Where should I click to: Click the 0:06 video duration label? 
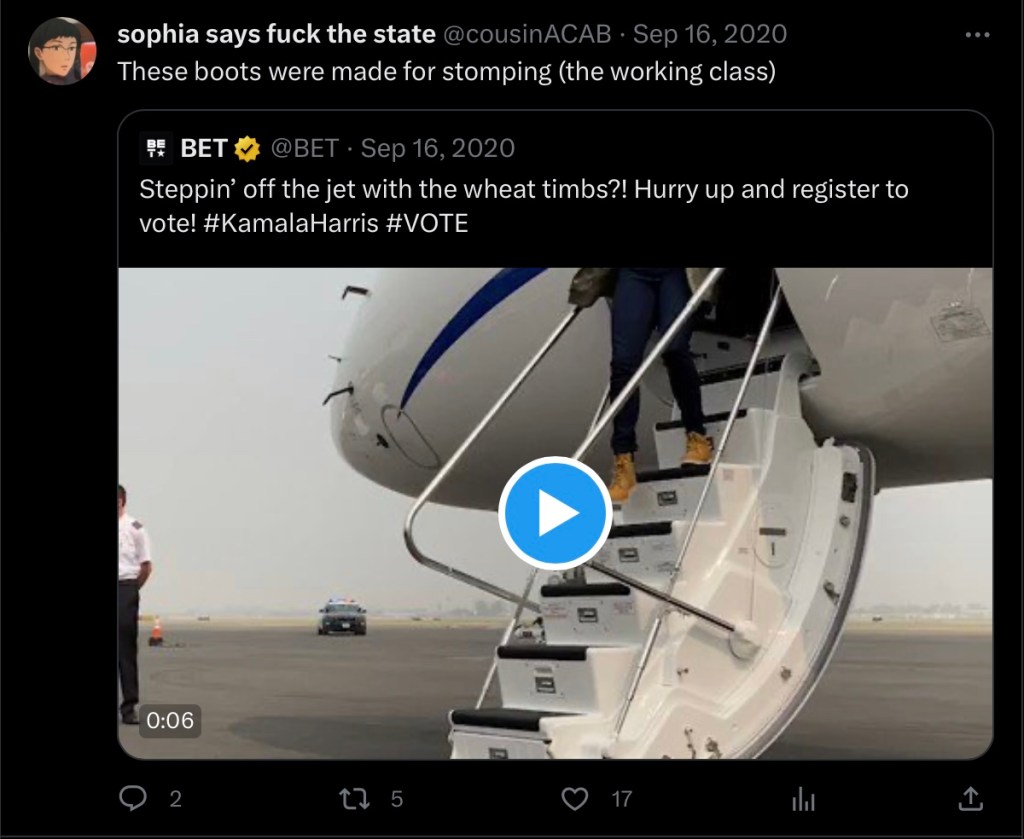point(170,719)
